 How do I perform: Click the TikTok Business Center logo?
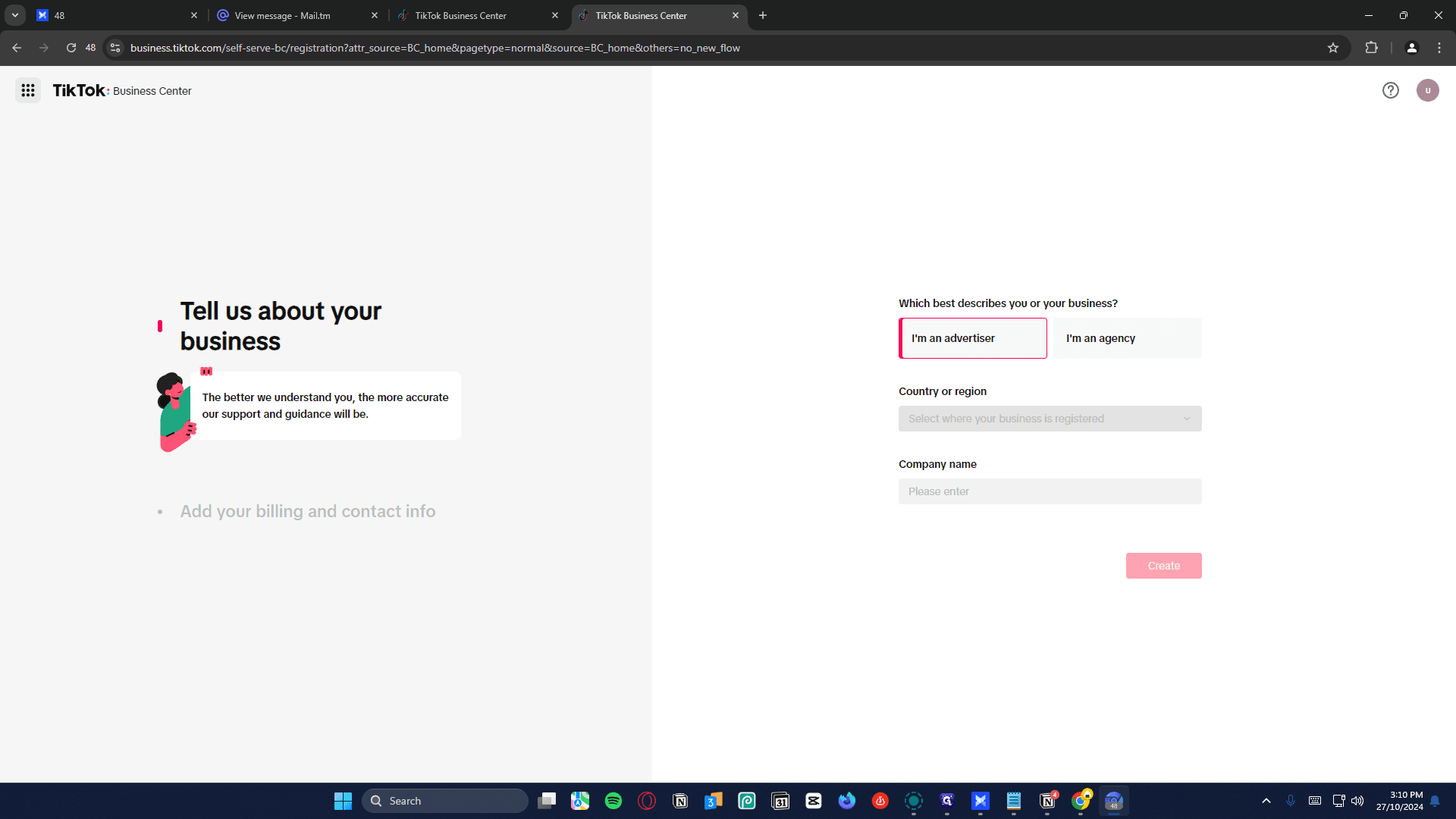click(x=122, y=90)
